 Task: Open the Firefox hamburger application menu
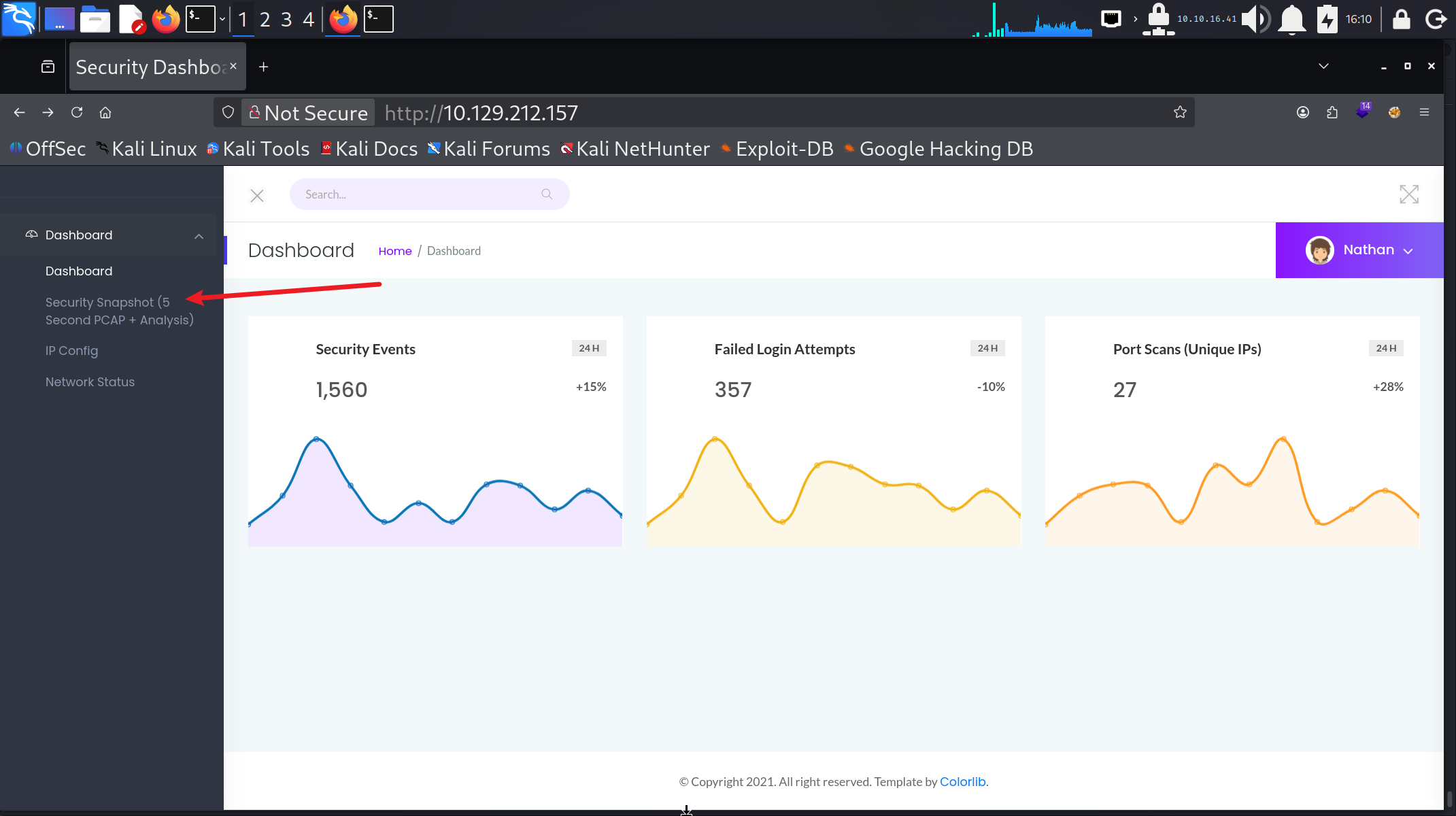1424,112
